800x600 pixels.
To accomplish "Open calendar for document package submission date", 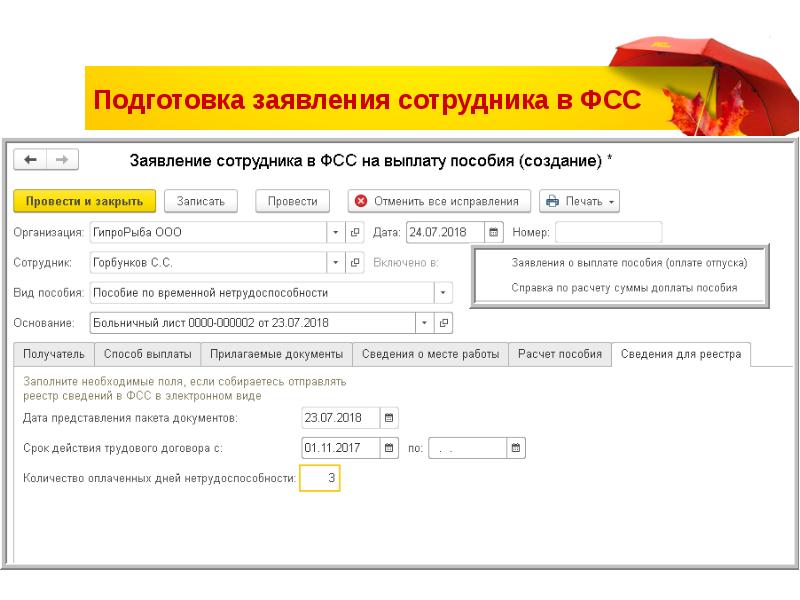I will coord(389,418).
